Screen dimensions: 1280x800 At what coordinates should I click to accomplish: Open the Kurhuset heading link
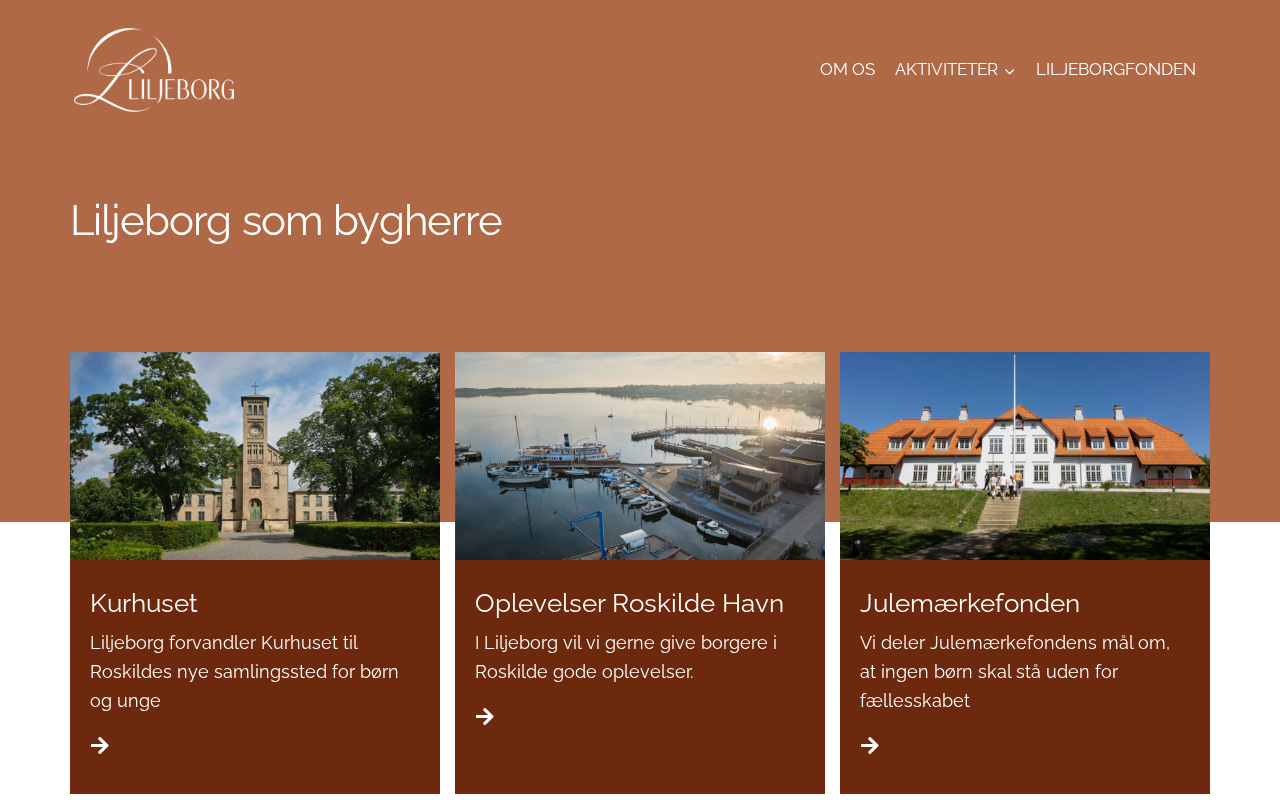(144, 603)
